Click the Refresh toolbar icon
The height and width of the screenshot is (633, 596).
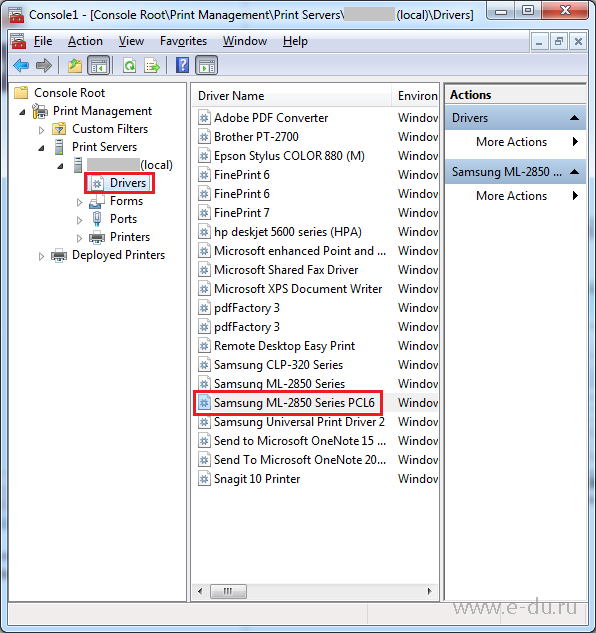[x=130, y=65]
